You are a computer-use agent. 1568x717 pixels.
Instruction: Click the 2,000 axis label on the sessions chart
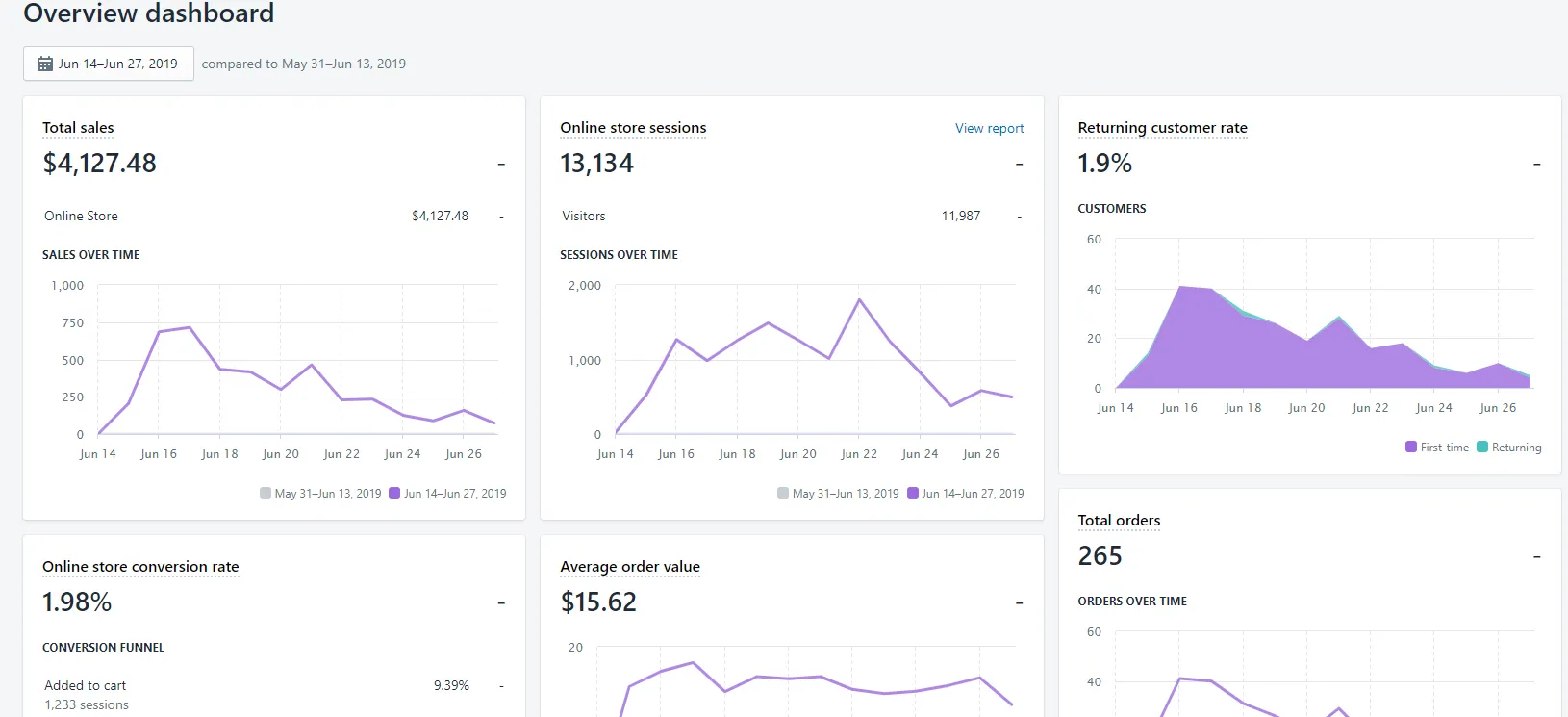point(585,286)
